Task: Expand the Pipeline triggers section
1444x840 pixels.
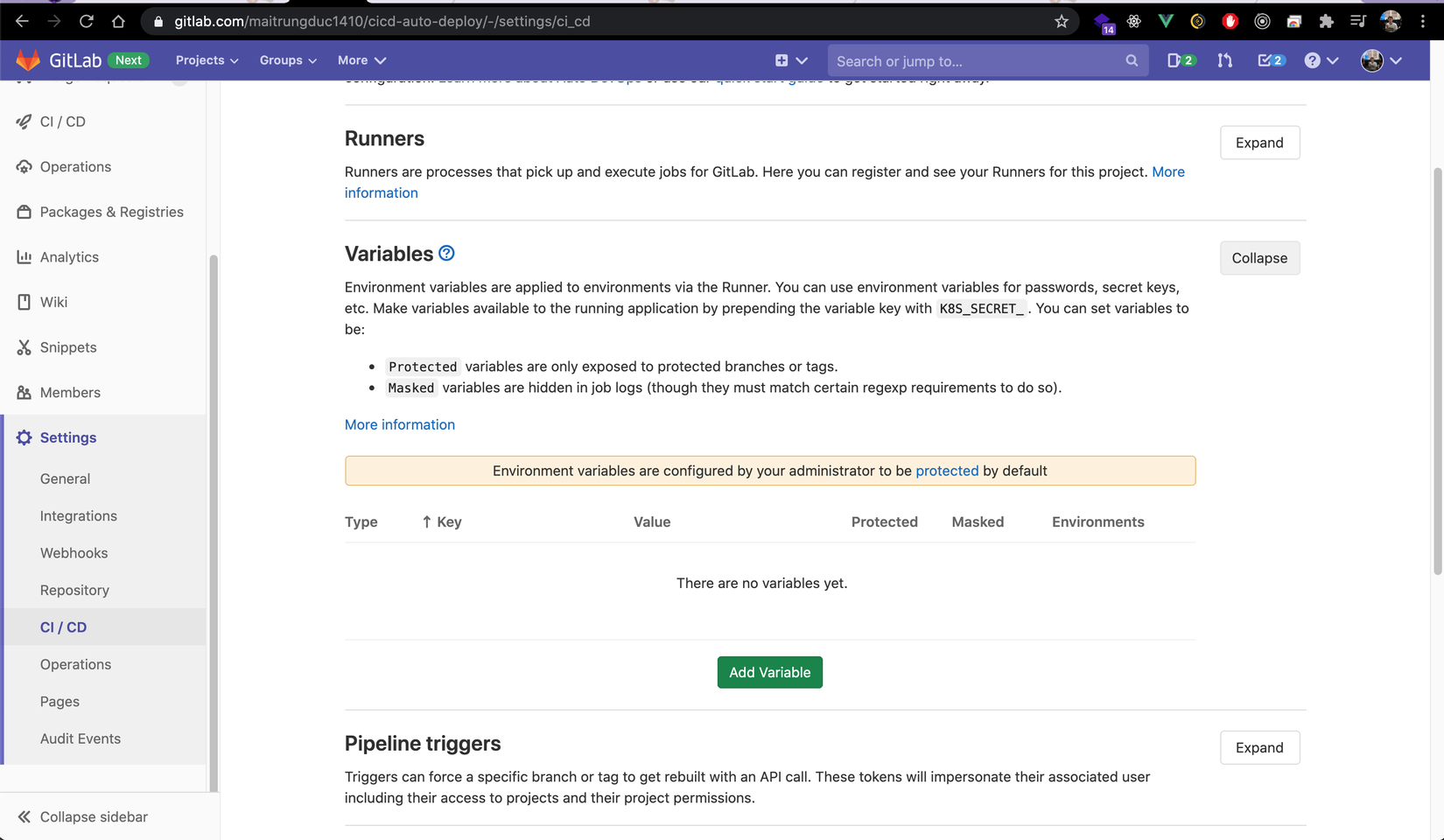Action: coord(1259,747)
